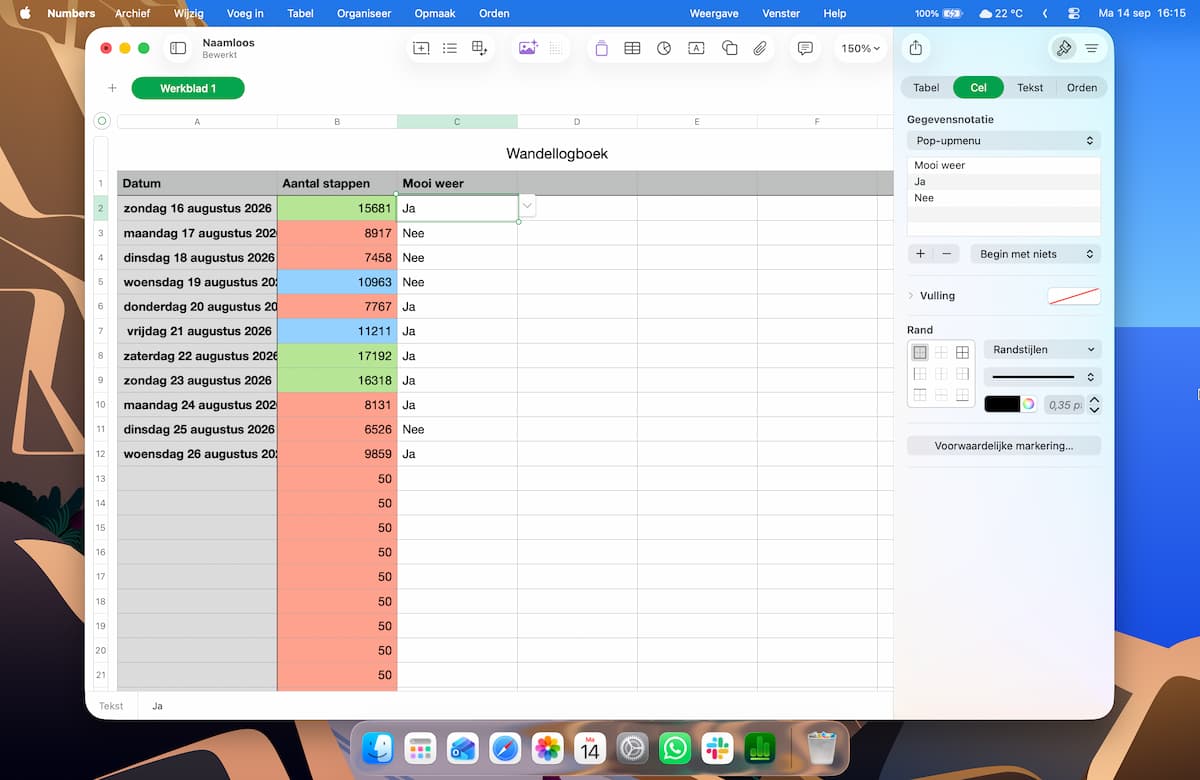This screenshot has width=1200, height=780.
Task: Open the color wheel for border color
Action: click(x=1028, y=404)
